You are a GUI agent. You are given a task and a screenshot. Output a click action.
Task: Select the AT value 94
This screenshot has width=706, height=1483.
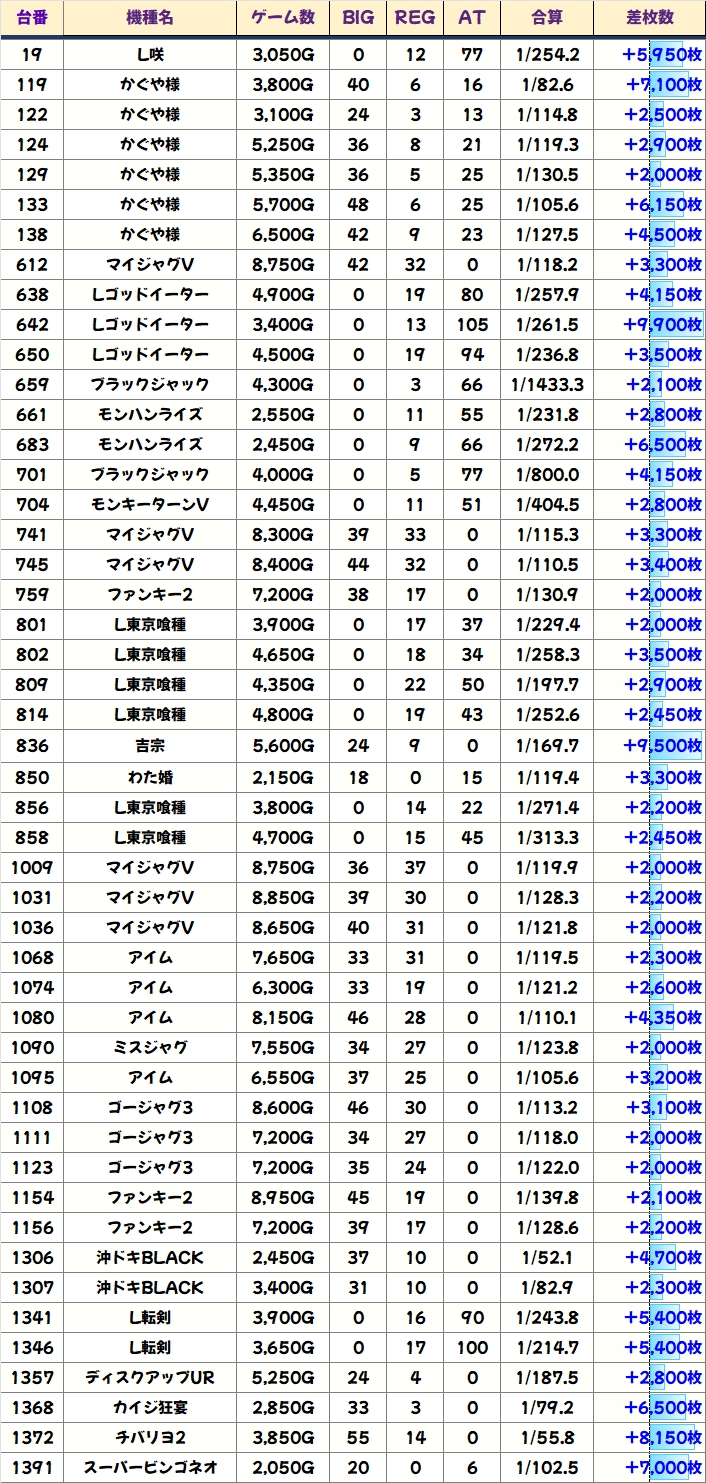click(x=472, y=355)
